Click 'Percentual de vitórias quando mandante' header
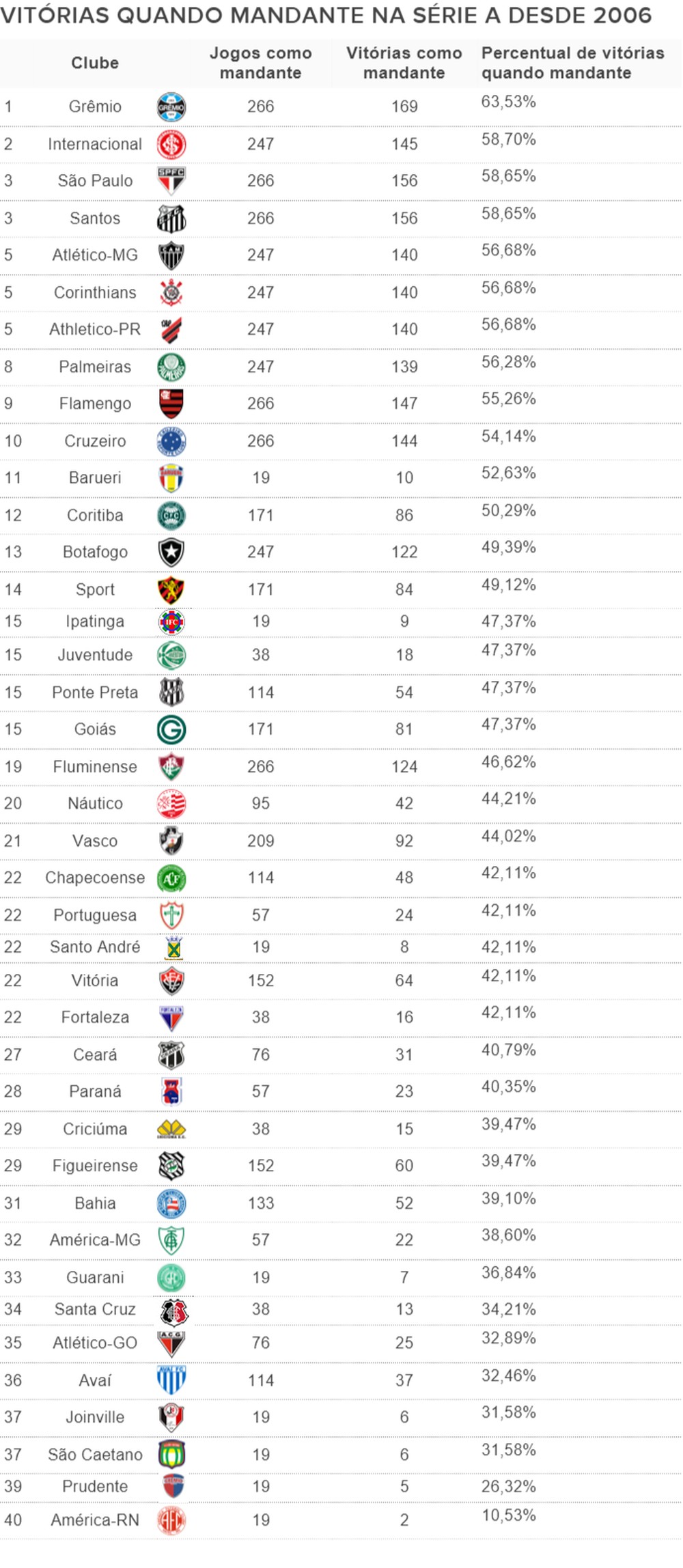Viewport: 683px width, 1568px height. [x=572, y=63]
